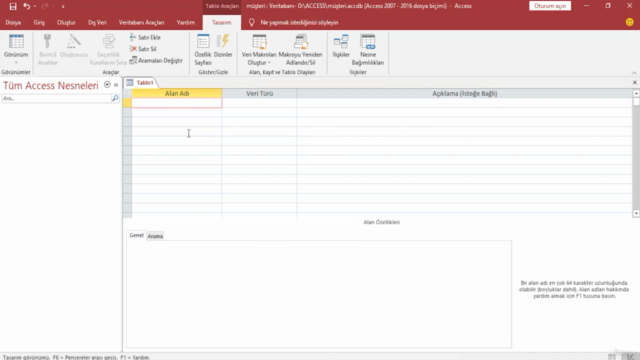
Task: Open the Yardım tab
Action: click(x=186, y=22)
